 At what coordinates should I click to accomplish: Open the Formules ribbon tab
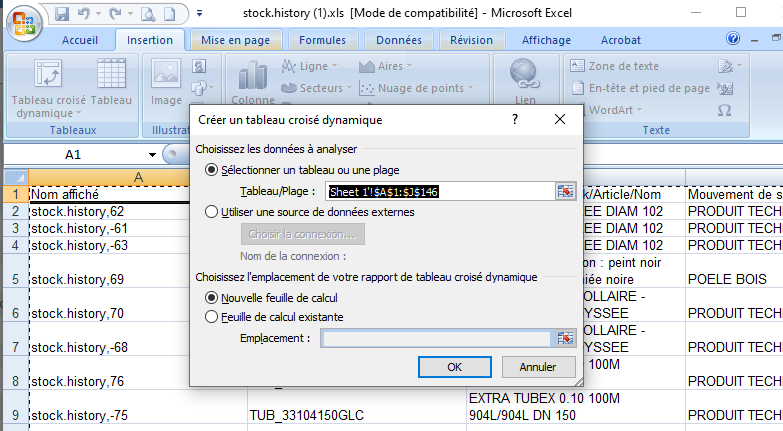(322, 40)
